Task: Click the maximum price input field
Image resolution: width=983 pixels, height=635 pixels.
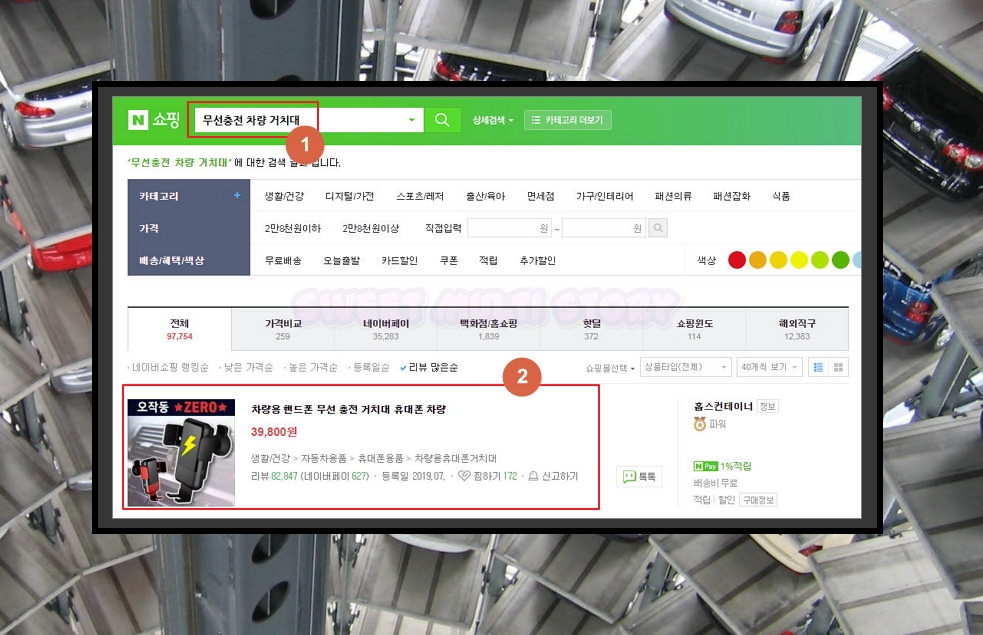Action: click(604, 228)
